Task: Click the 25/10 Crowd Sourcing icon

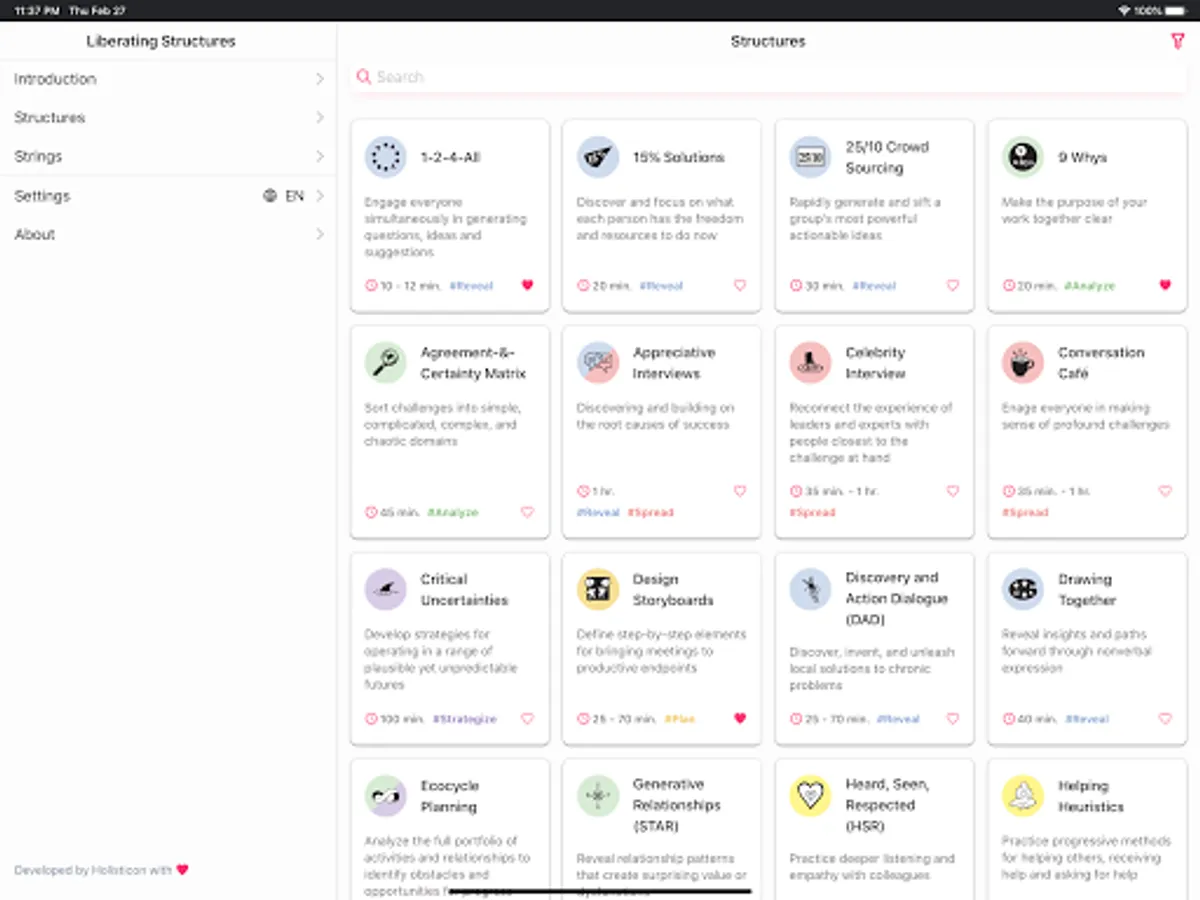Action: 810,157
